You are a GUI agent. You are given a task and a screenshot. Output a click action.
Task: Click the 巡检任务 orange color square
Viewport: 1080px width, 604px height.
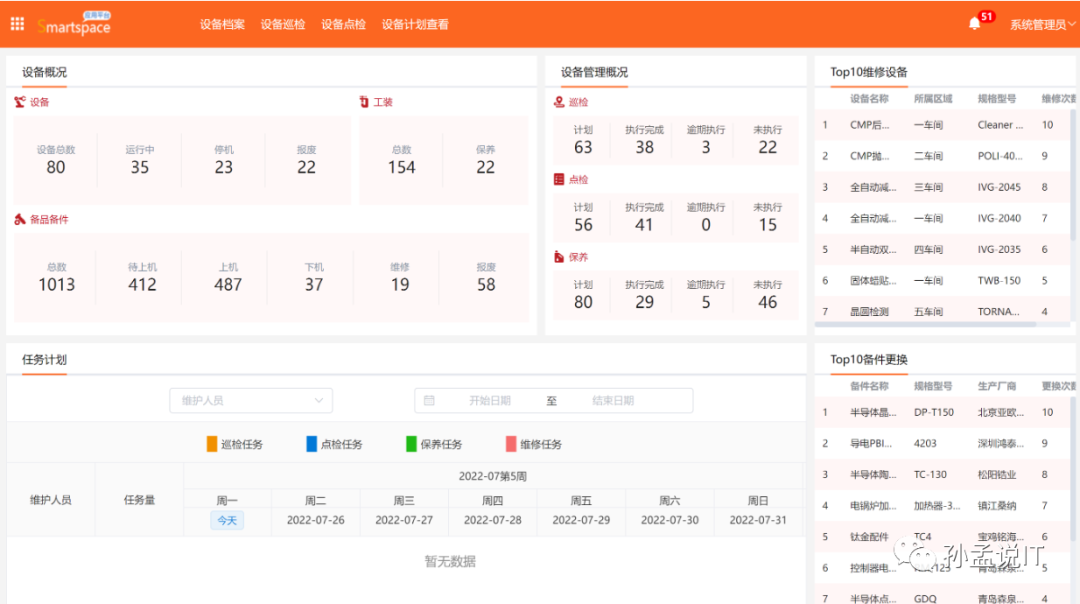[209, 443]
